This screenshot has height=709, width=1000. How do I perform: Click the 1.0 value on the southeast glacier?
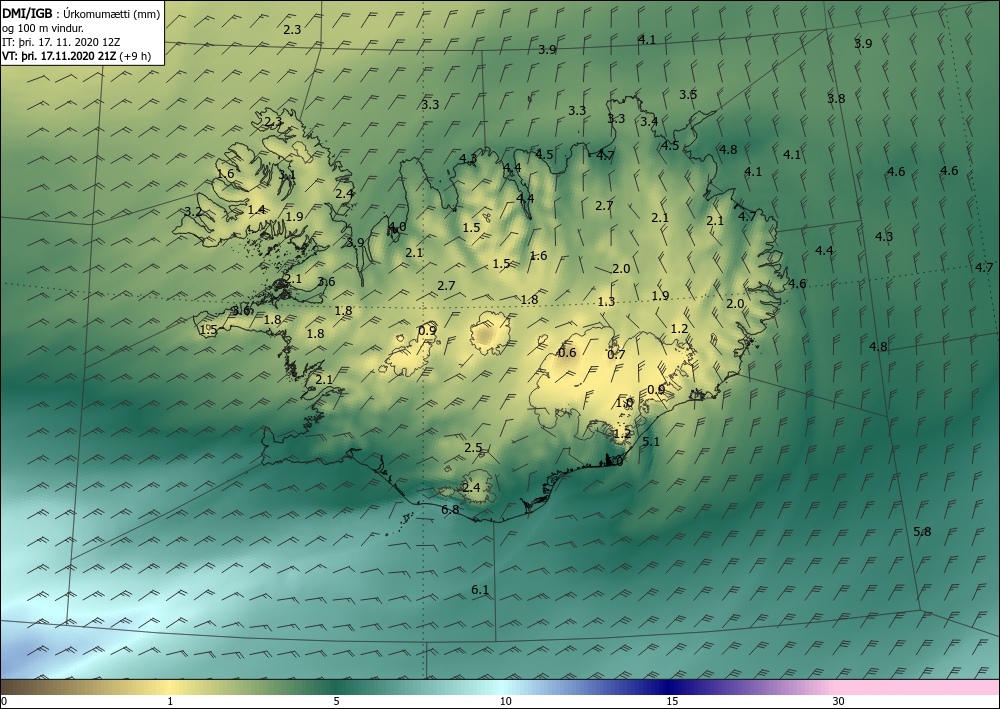624,402
